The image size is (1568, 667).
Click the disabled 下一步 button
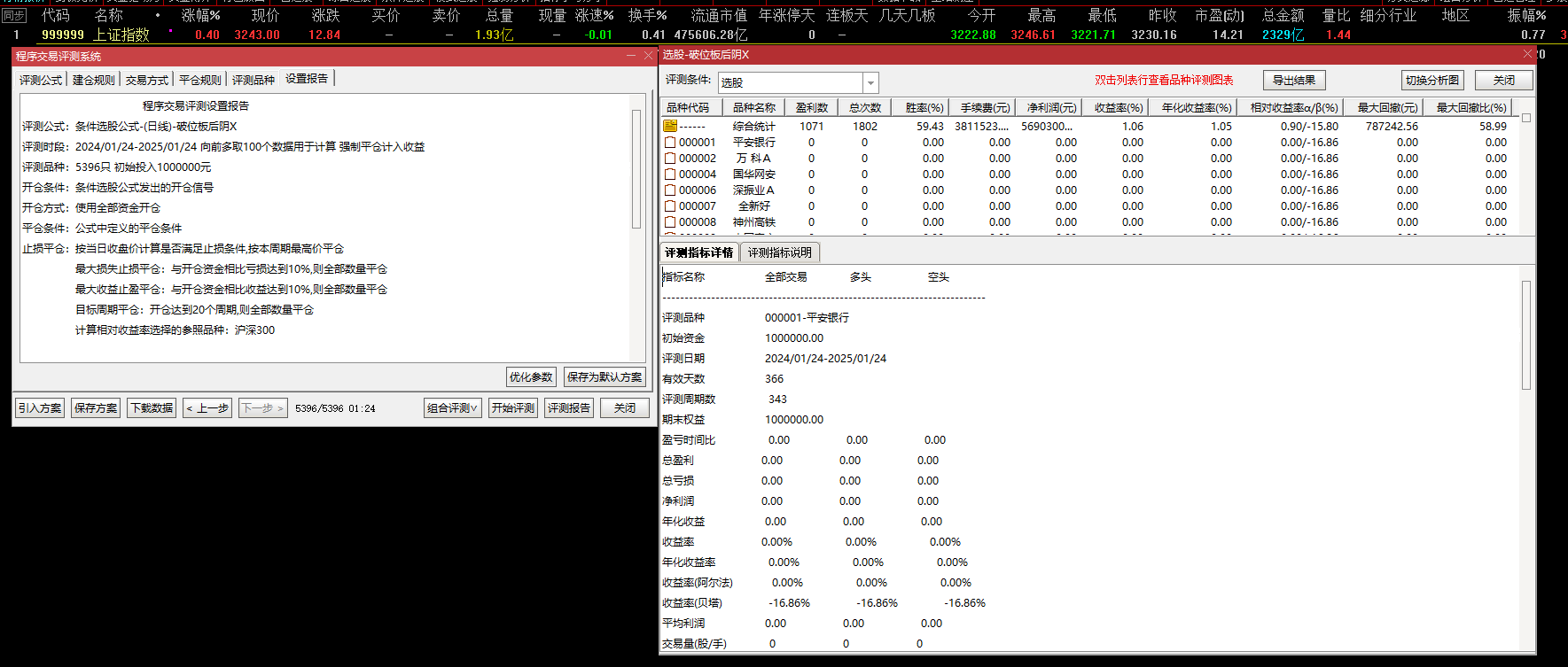click(263, 408)
